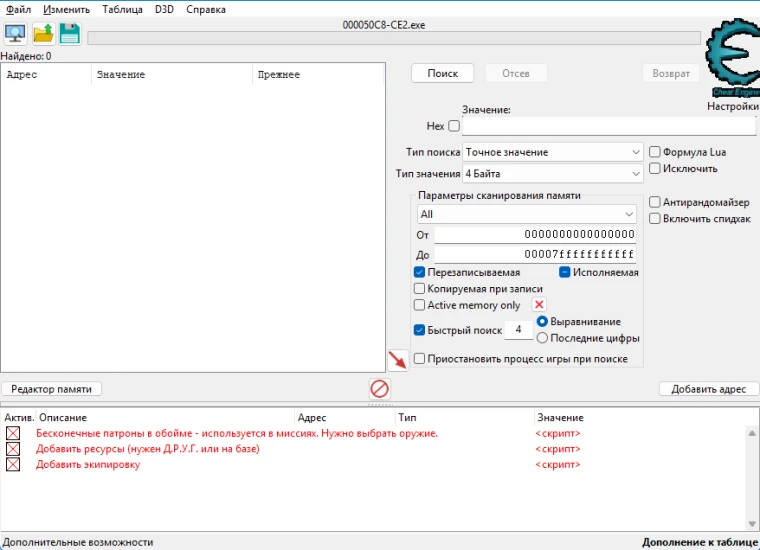This screenshot has width=760, height=550.
Task: Click red X next to Active memory only
Action: (539, 305)
